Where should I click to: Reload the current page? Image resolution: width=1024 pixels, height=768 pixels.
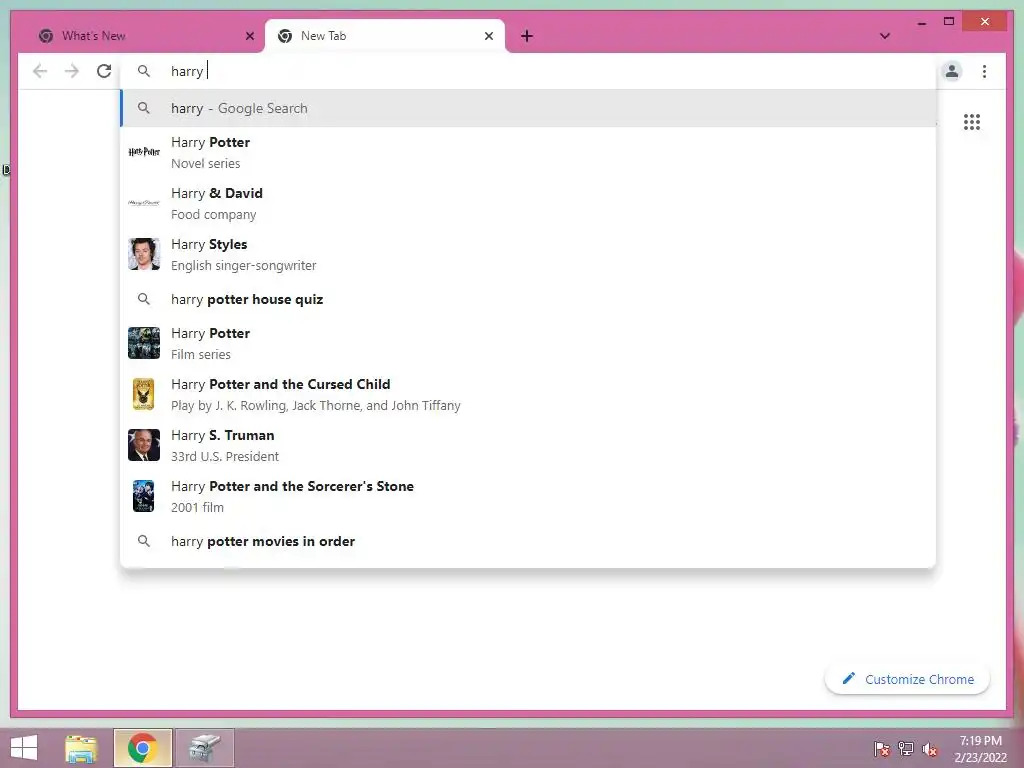(104, 71)
